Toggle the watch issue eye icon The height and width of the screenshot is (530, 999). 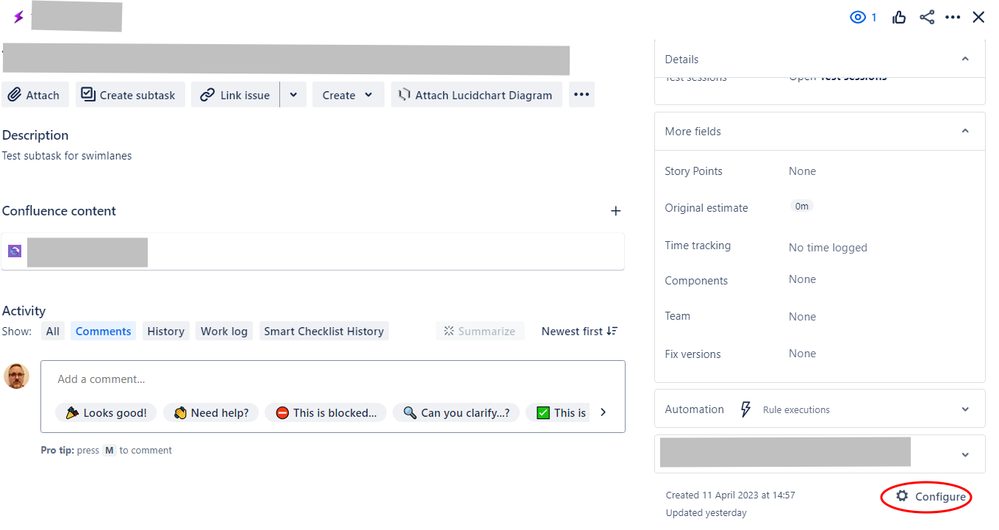point(858,17)
